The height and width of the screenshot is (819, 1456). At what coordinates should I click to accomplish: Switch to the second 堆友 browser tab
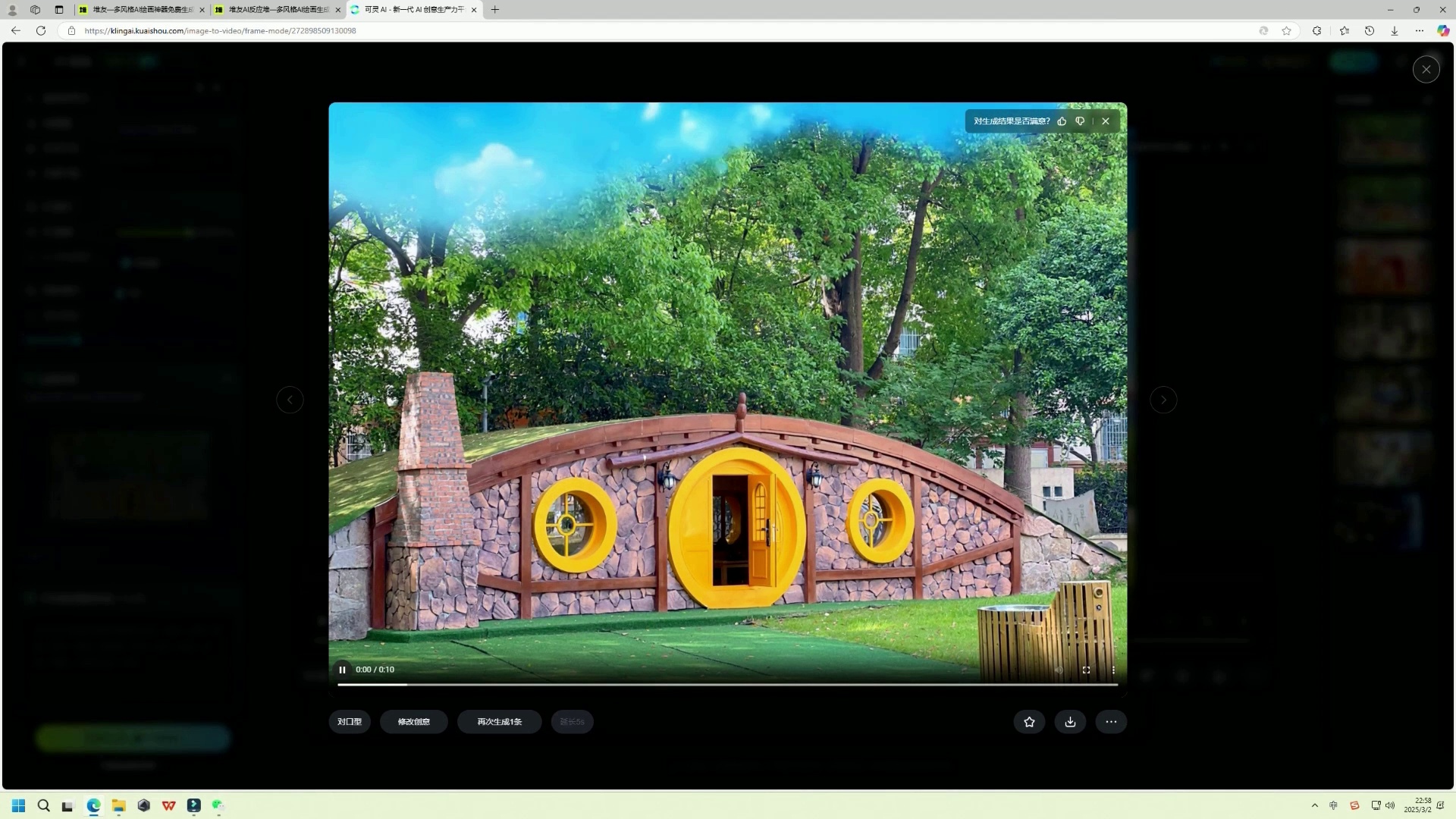pyautogui.click(x=278, y=10)
